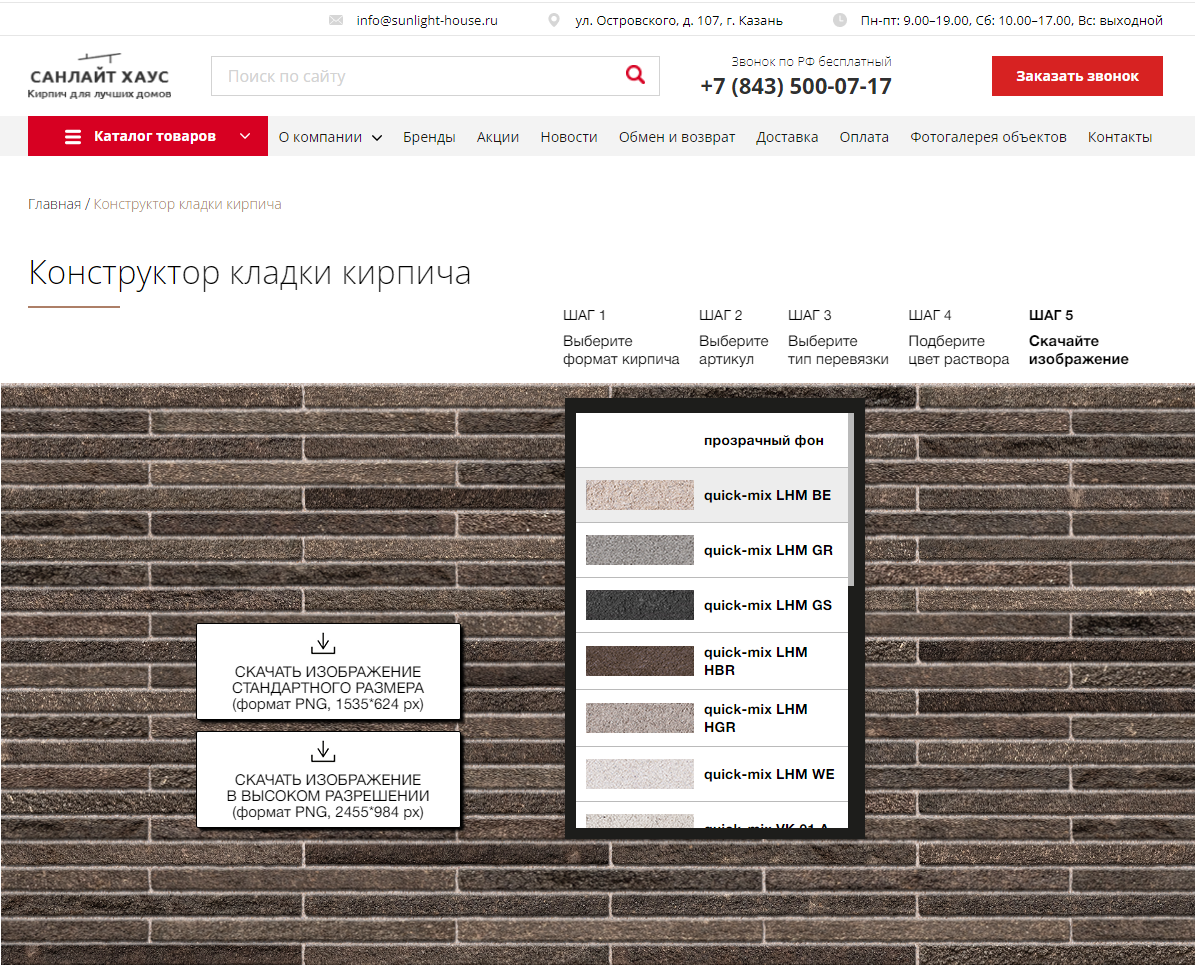This screenshot has width=1195, height=965.
Task: Click the info@sunlight-house.ru email link
Action: [427, 21]
